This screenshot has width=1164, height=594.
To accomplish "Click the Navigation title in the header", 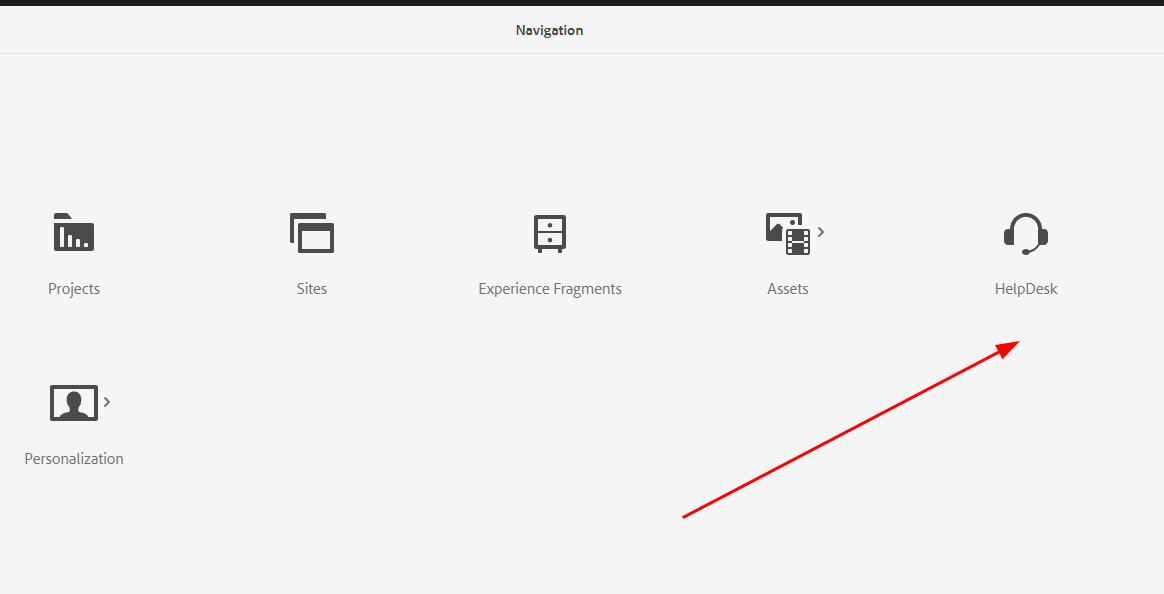I will [549, 30].
